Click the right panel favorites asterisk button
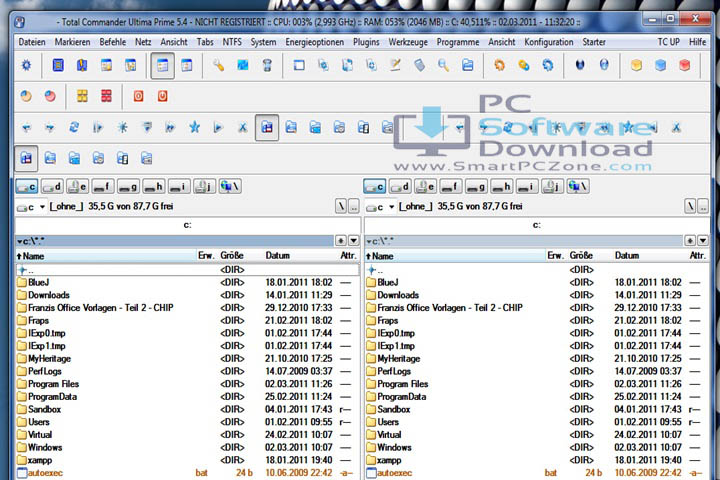The image size is (720, 480). [690, 240]
